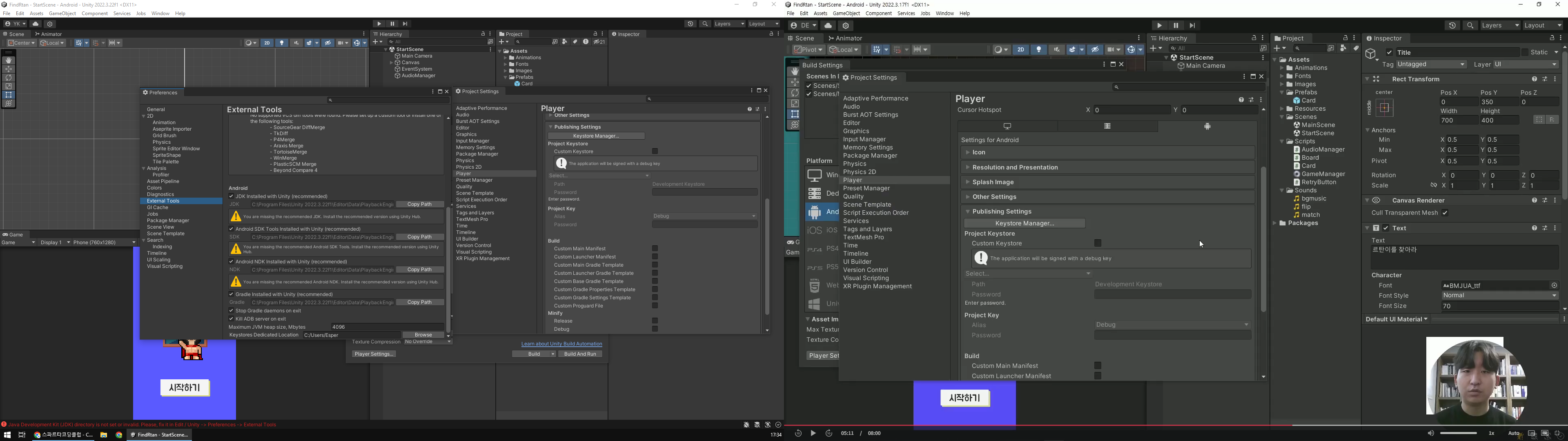Select dedicated server tab in right Player settings
This screenshot has height=441, width=1568.
(x=1107, y=126)
